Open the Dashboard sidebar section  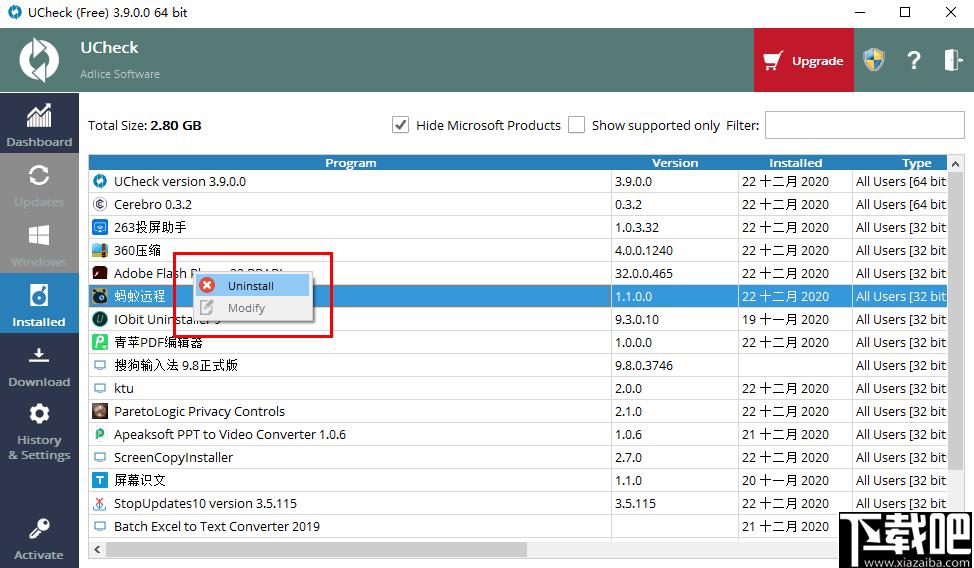click(x=39, y=124)
